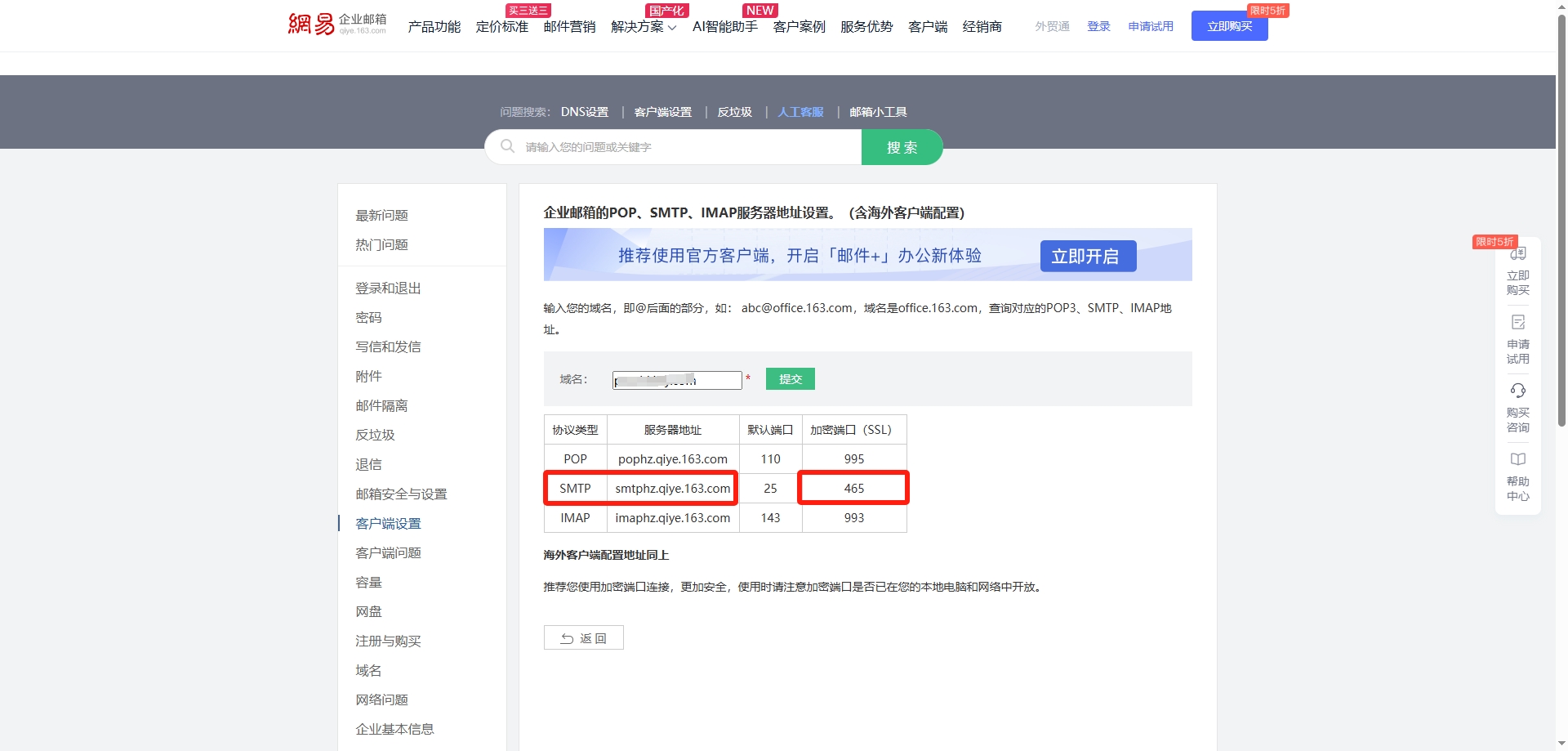1568x751 pixels.
Task: Select 退信 in the sidebar
Action: pyautogui.click(x=368, y=464)
